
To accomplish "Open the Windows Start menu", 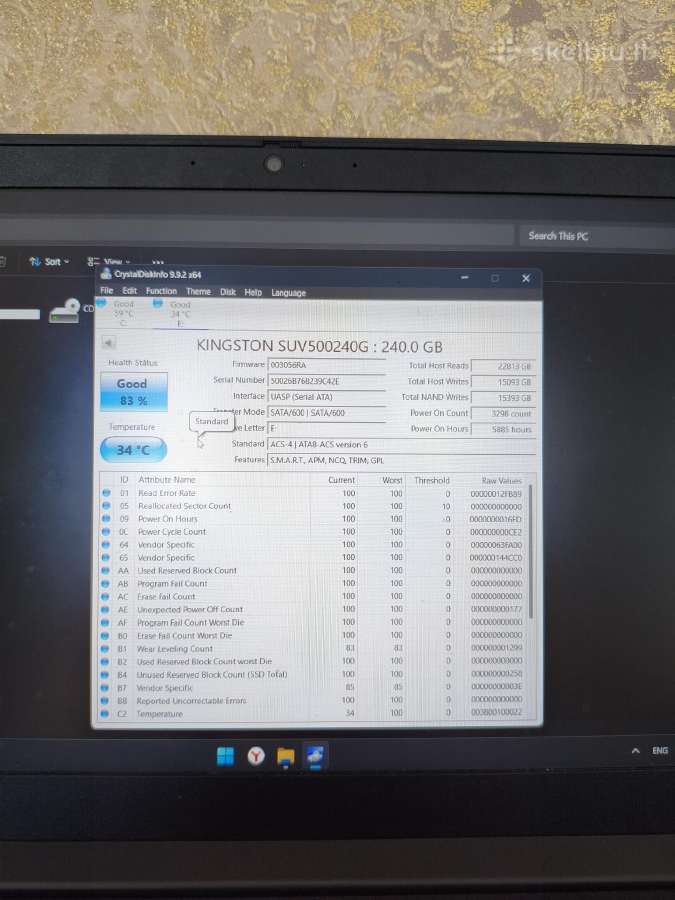I will [226, 756].
